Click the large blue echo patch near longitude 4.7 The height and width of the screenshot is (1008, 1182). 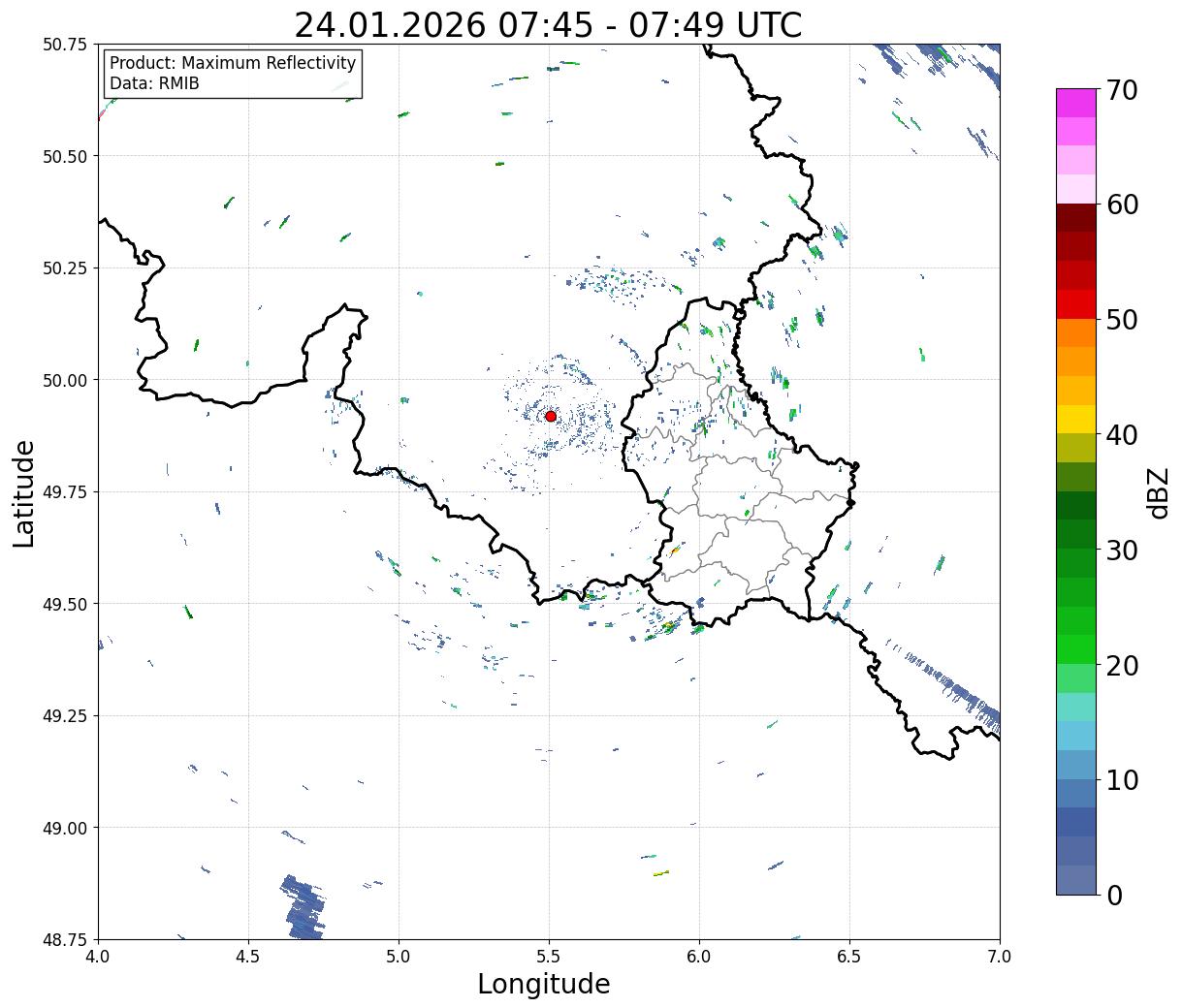[303, 908]
